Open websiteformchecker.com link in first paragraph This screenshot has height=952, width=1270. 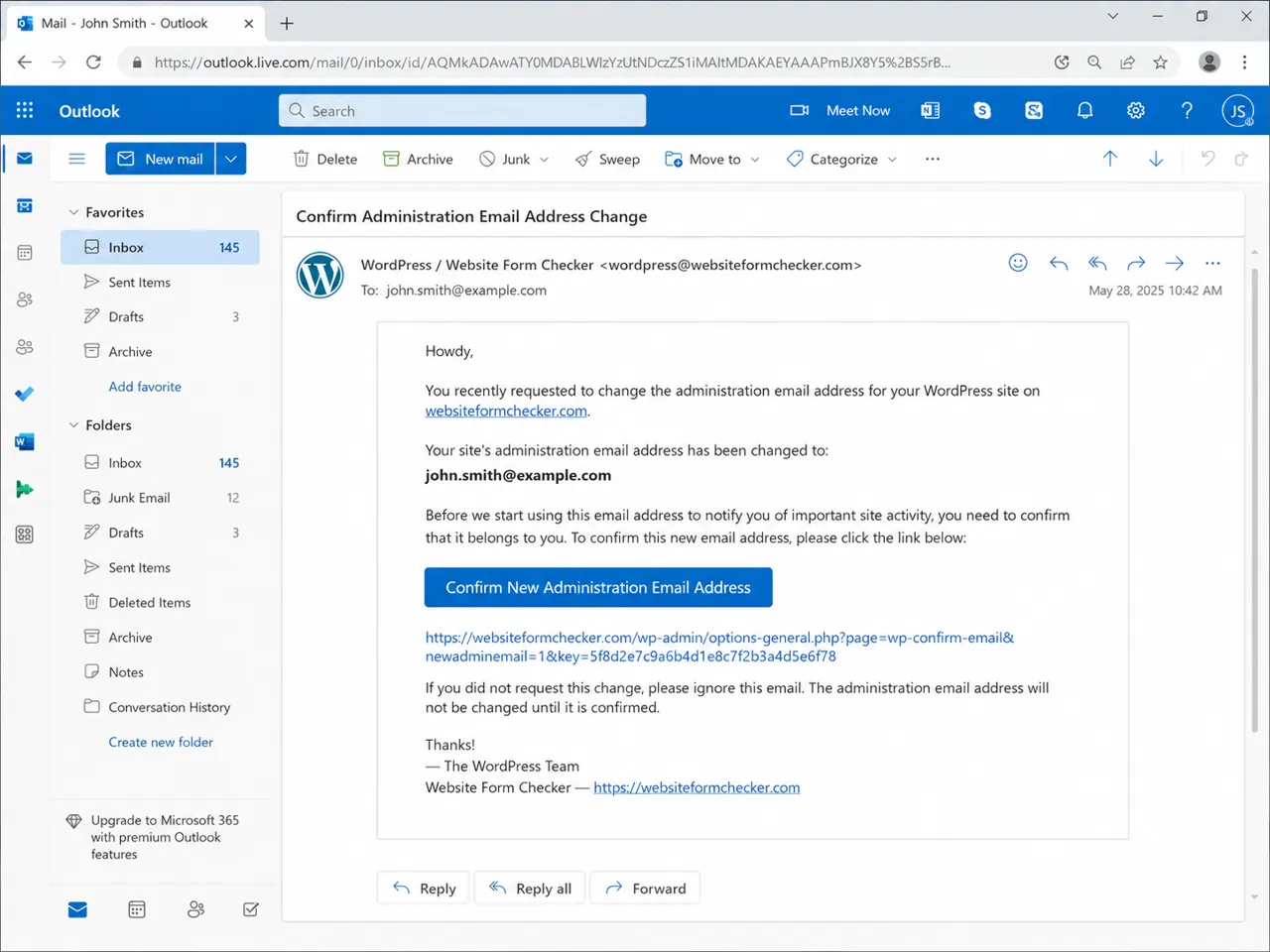(x=506, y=411)
